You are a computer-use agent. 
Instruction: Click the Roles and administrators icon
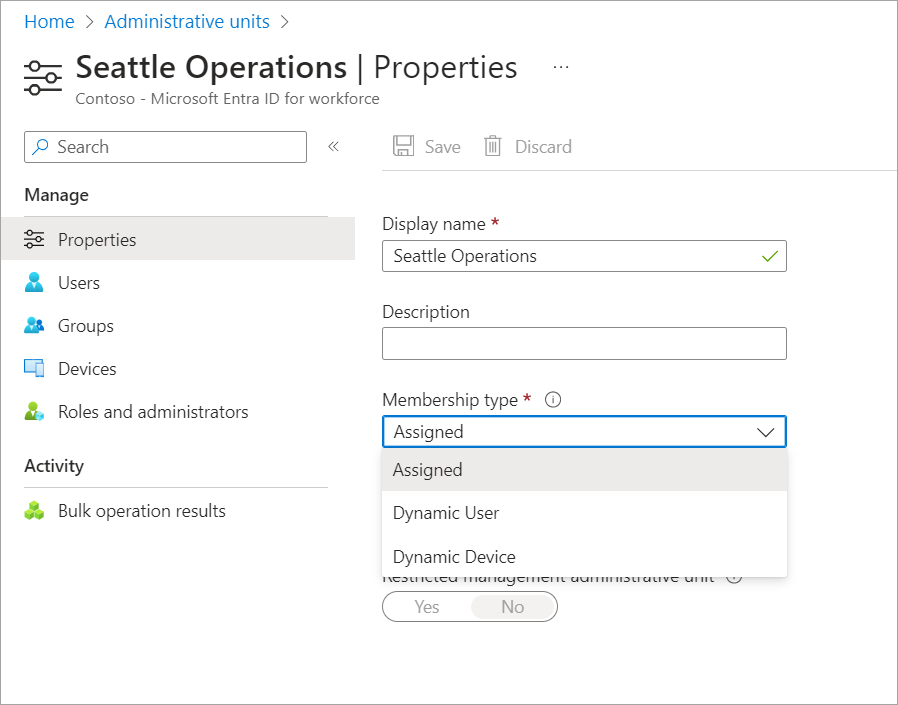(x=34, y=412)
